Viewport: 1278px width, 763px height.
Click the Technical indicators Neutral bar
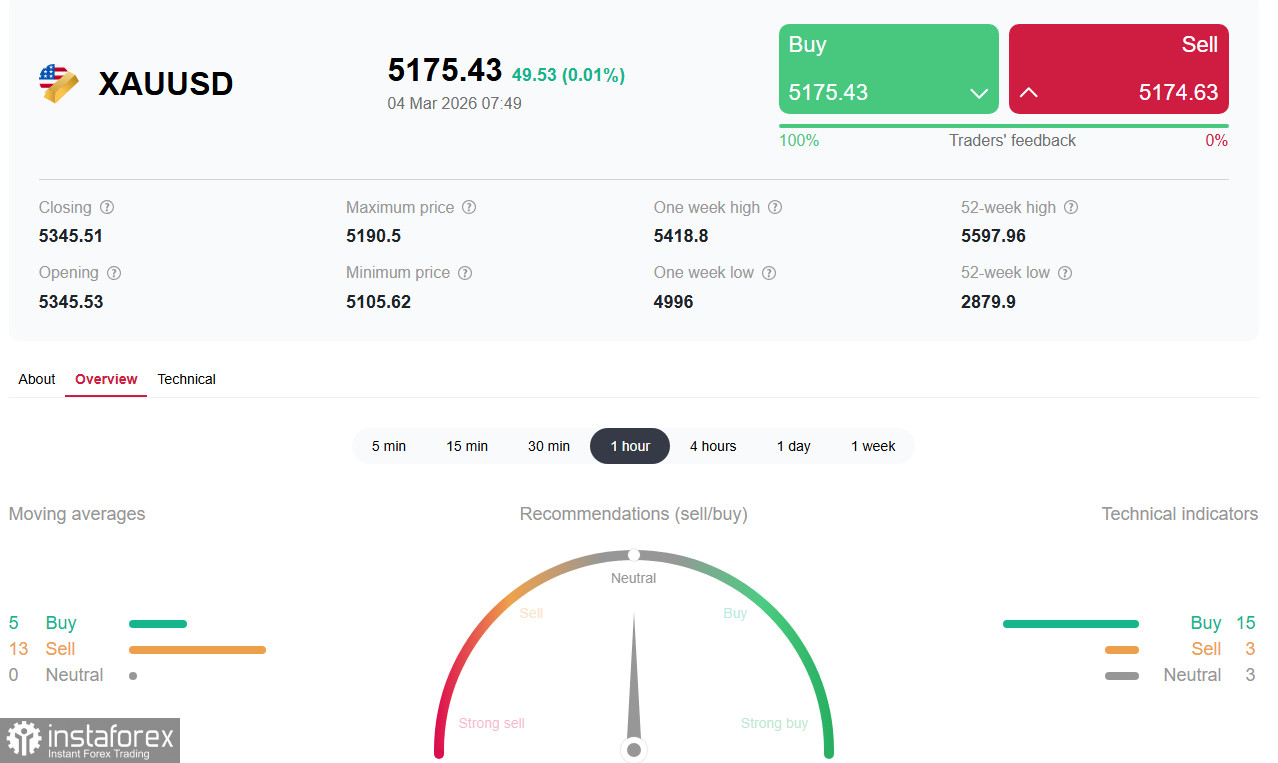point(1122,676)
